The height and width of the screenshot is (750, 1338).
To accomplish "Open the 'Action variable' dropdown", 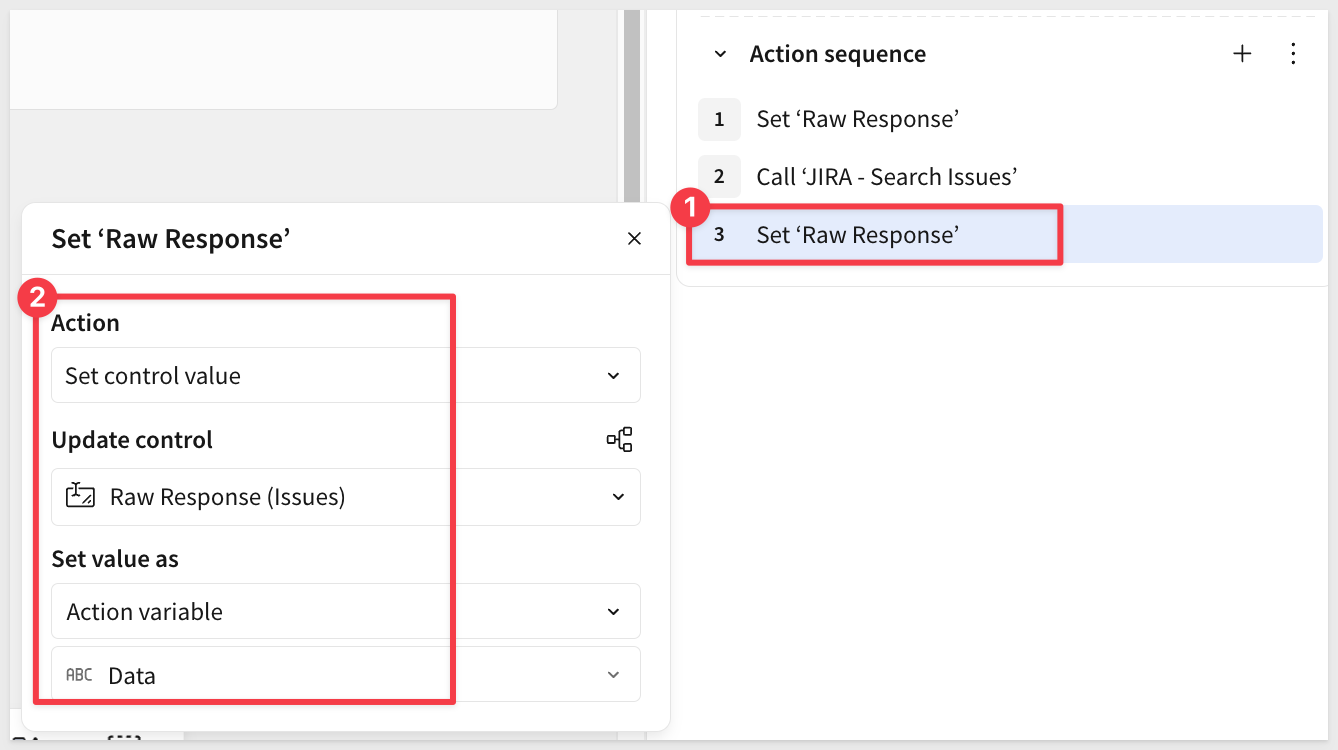I will [x=345, y=611].
